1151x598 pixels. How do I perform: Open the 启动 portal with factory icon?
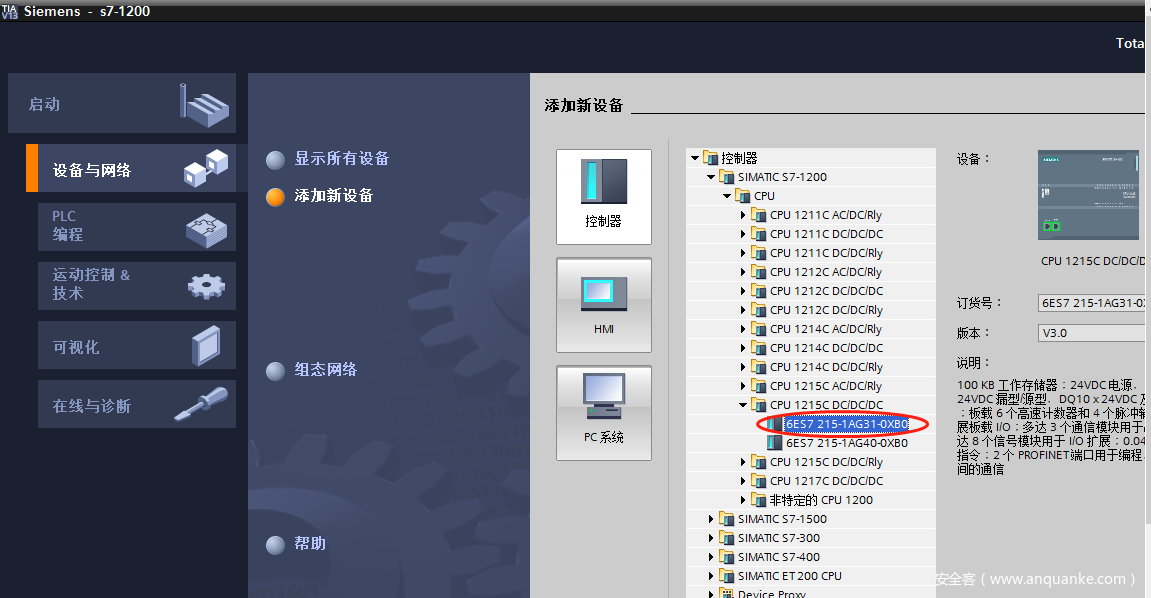122,103
